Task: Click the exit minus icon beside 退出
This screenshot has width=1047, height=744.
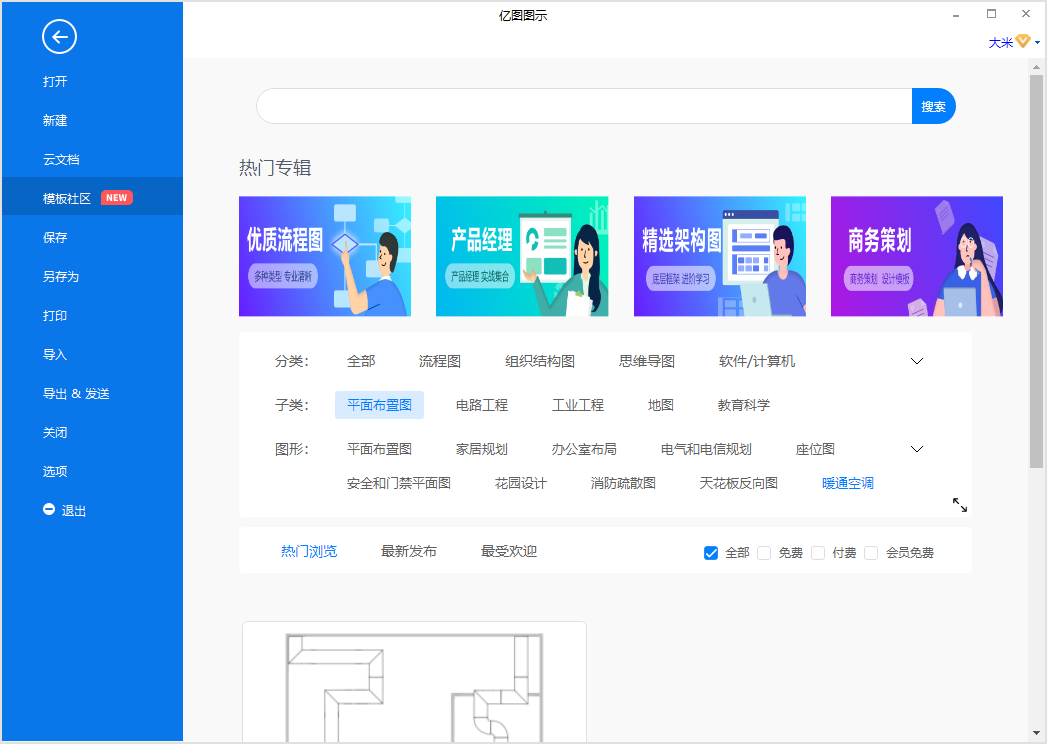Action: click(x=49, y=510)
